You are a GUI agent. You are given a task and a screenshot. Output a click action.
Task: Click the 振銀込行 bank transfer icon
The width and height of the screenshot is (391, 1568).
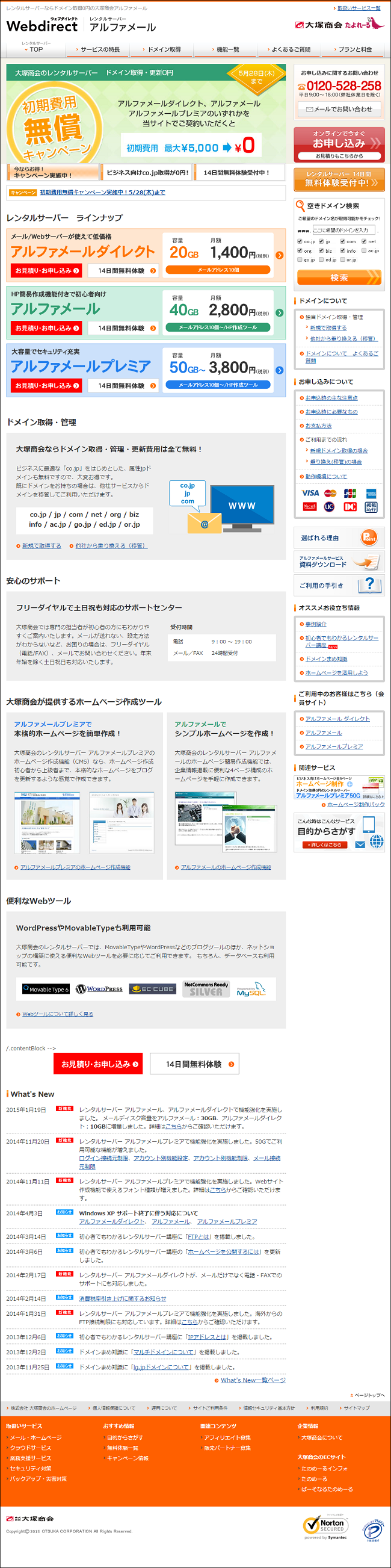pos(371,506)
